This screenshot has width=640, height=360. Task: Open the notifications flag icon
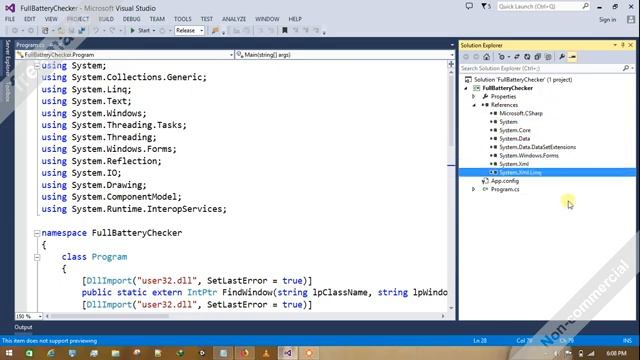click(x=484, y=6)
